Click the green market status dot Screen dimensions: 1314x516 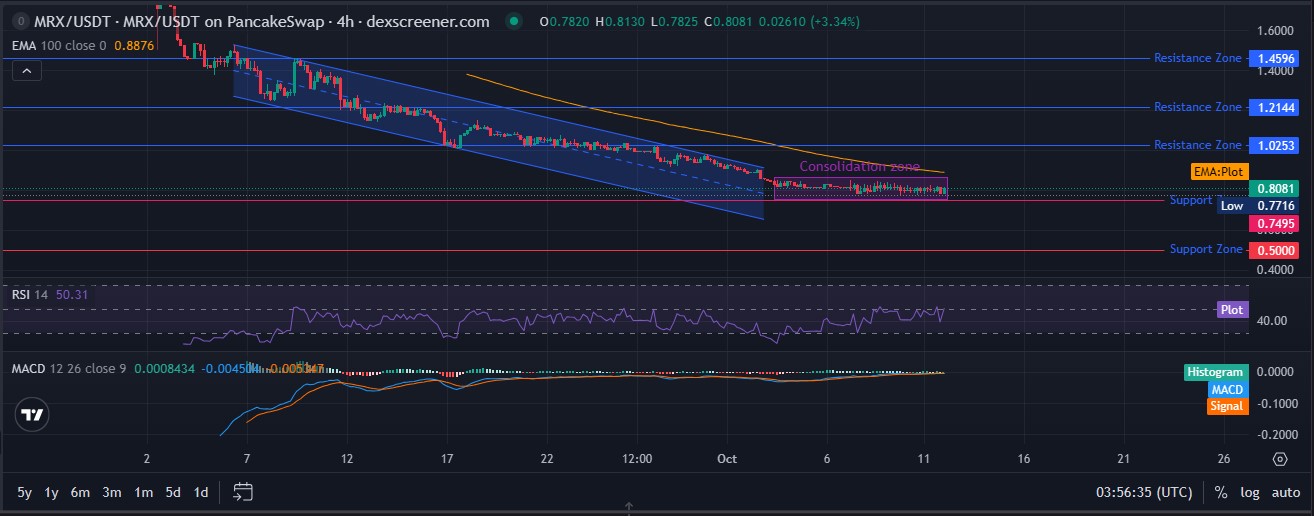[514, 21]
